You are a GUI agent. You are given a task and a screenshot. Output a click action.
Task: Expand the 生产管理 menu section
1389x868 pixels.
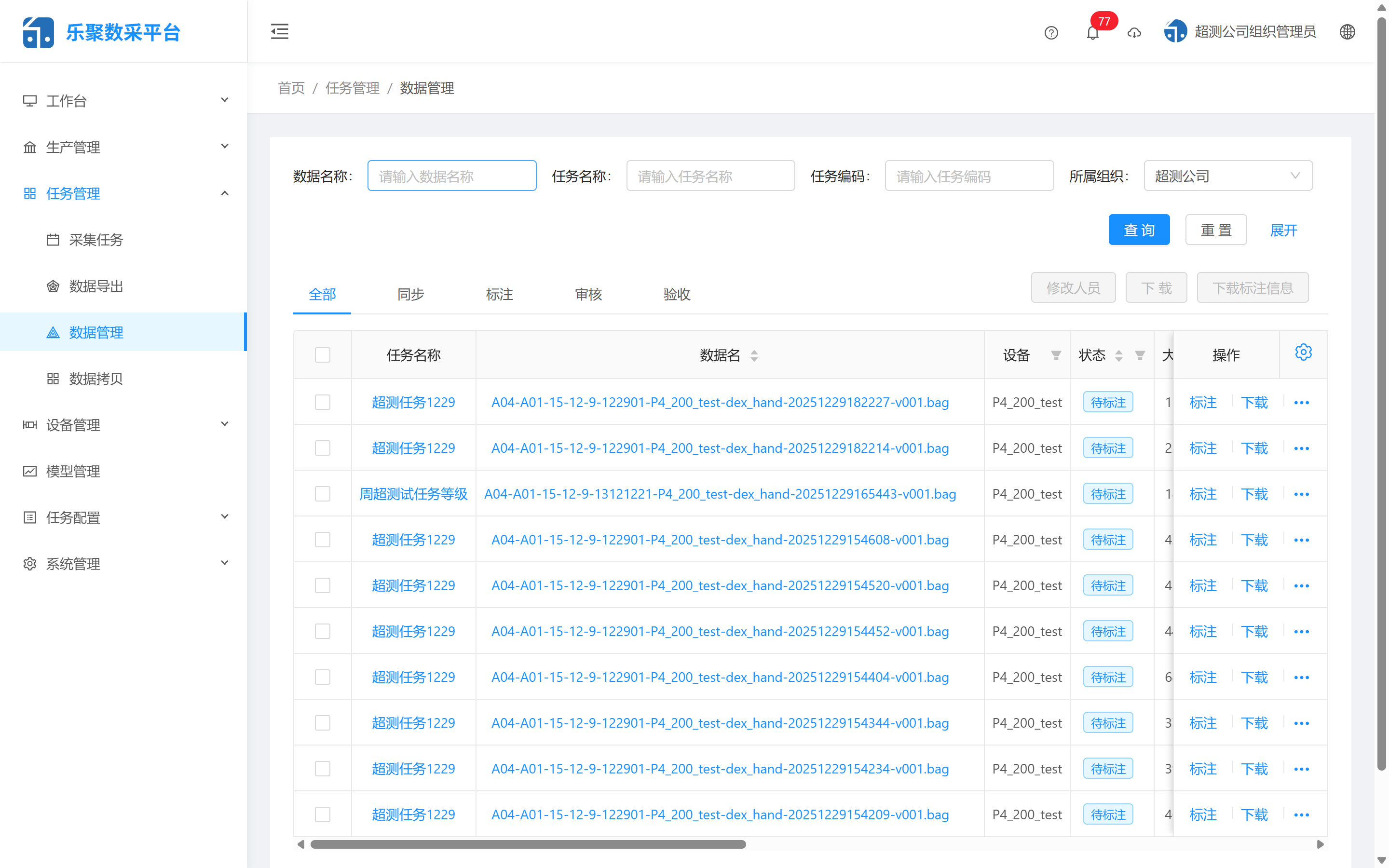[x=73, y=147]
